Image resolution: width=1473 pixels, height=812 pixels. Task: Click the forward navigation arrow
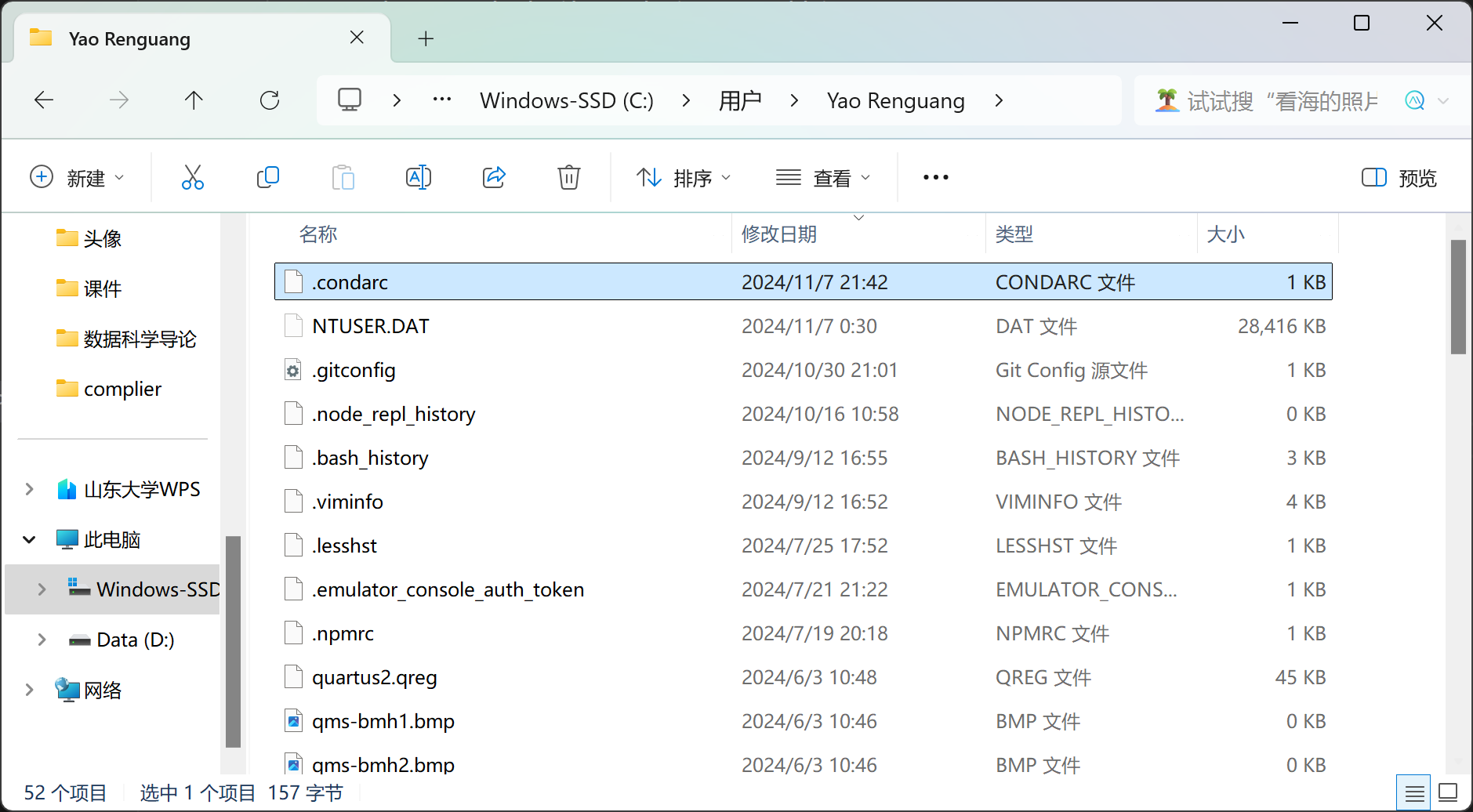coord(119,100)
